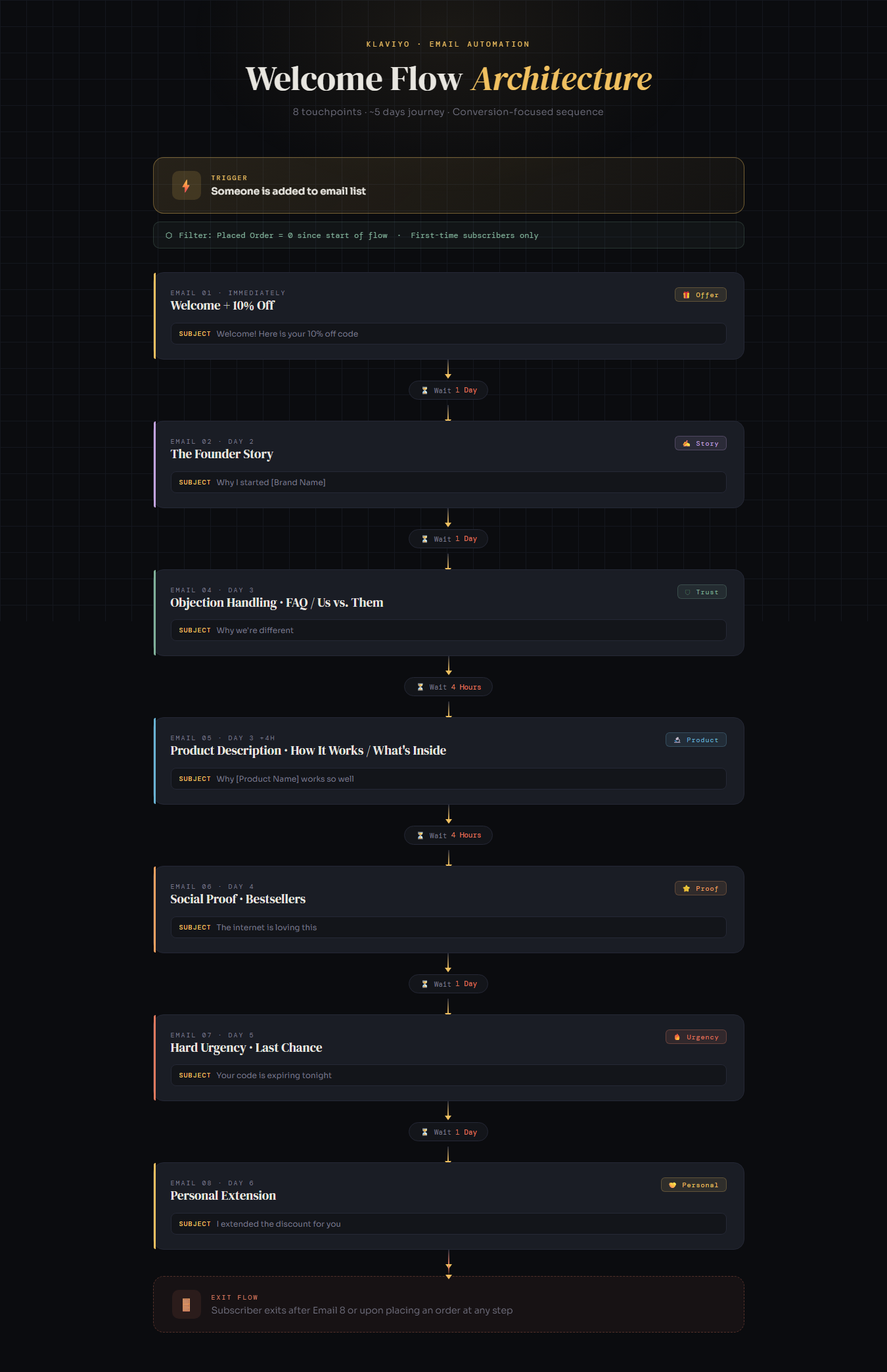Image resolution: width=887 pixels, height=1372 pixels.
Task: Select the Proof tag on Email 06
Action: pyautogui.click(x=700, y=888)
